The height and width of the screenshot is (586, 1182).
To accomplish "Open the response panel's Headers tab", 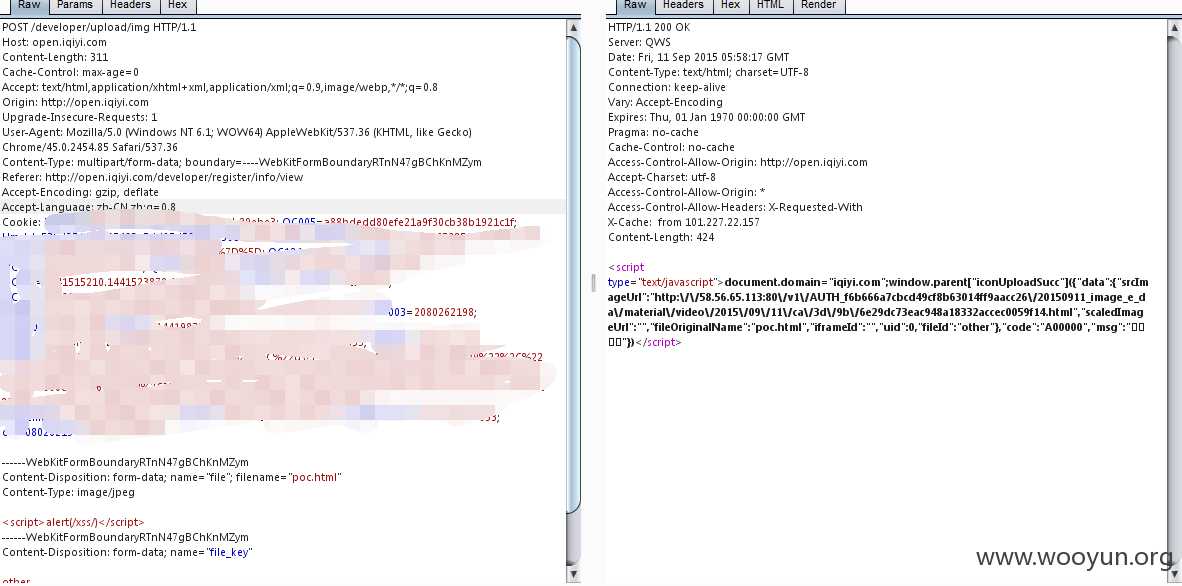I will pos(683,5).
